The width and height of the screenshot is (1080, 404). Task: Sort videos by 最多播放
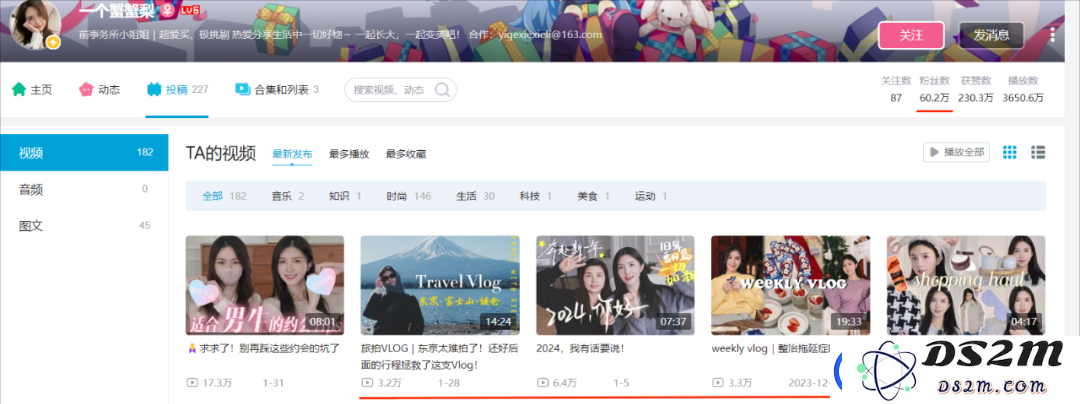[x=349, y=153]
